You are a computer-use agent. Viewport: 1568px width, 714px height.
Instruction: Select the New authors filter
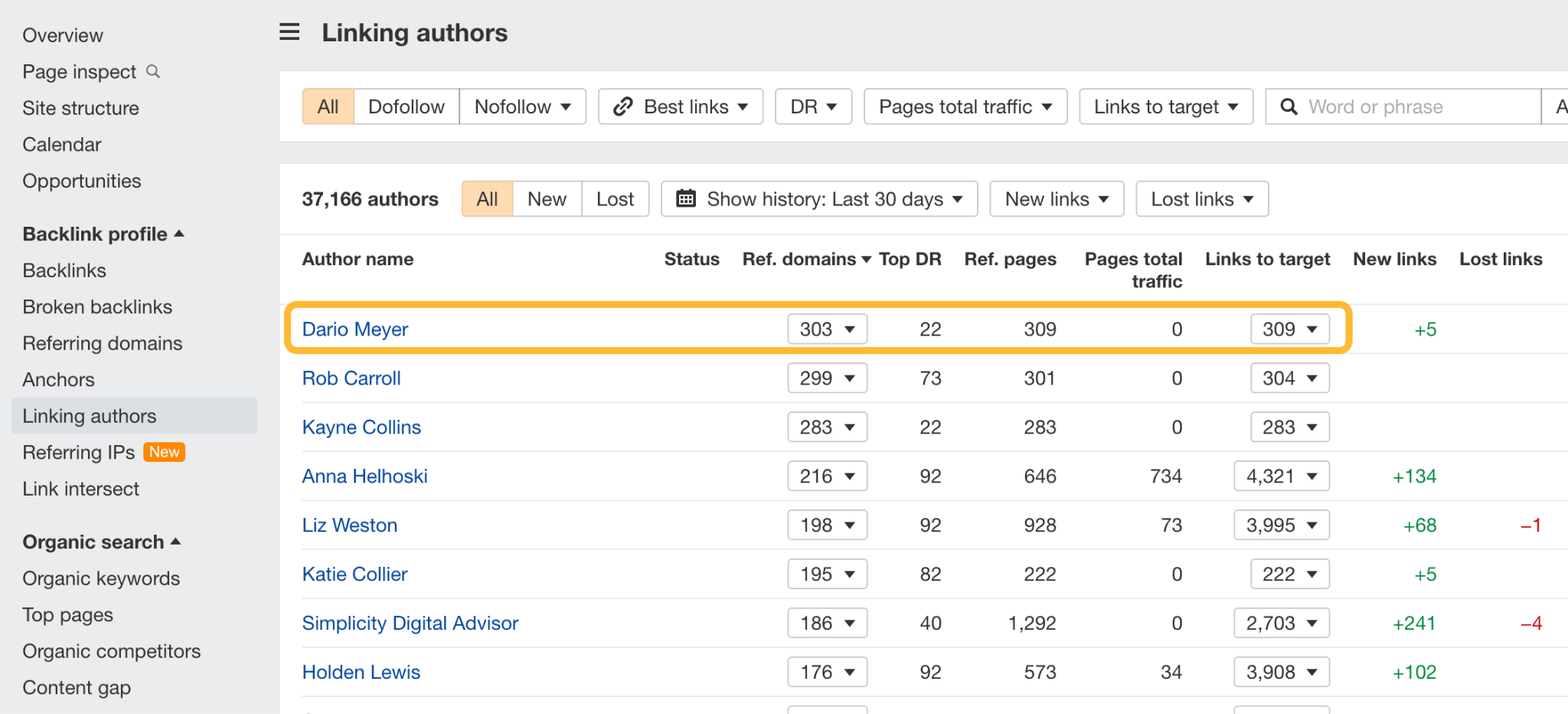546,198
